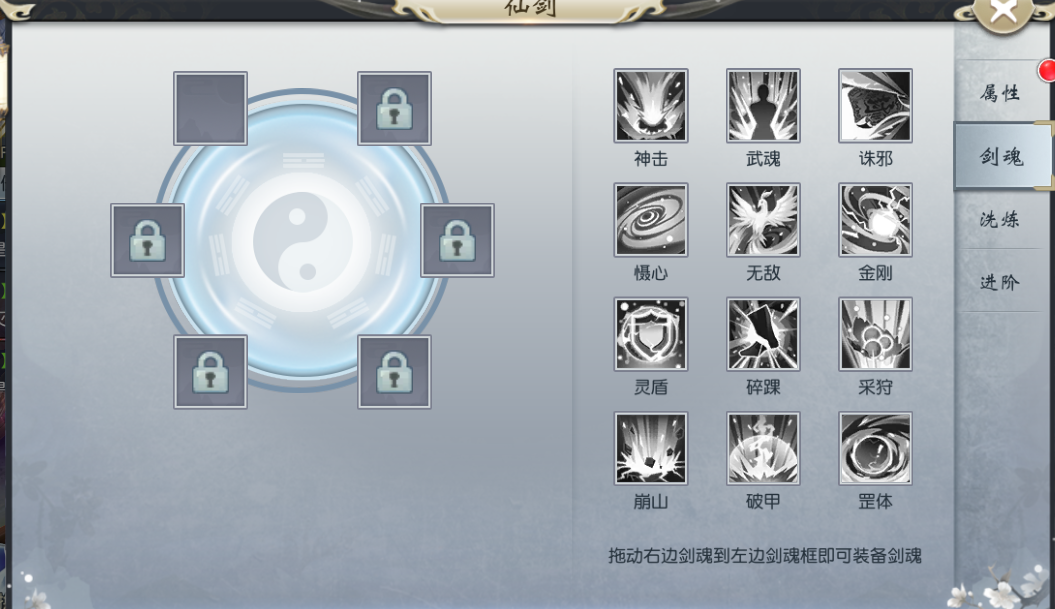Click the empty top-left sword soul slot
The image size is (1055, 609).
[211, 108]
